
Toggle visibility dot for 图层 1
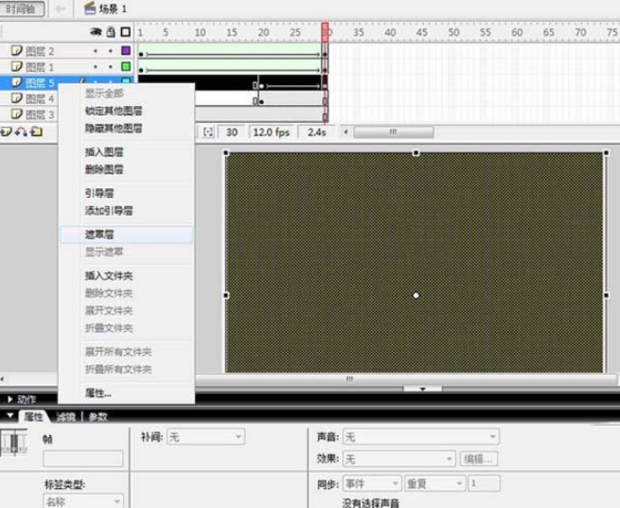point(95,67)
